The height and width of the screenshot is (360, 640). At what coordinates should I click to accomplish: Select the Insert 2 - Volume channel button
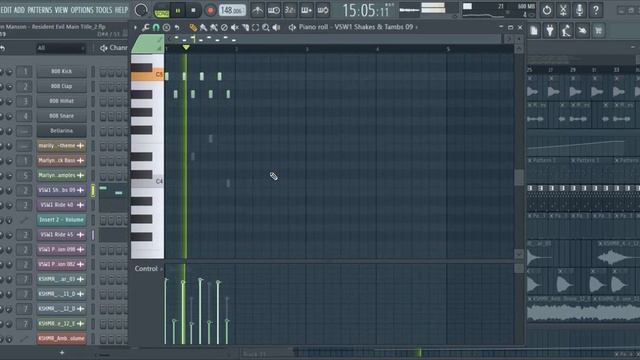click(x=62, y=220)
